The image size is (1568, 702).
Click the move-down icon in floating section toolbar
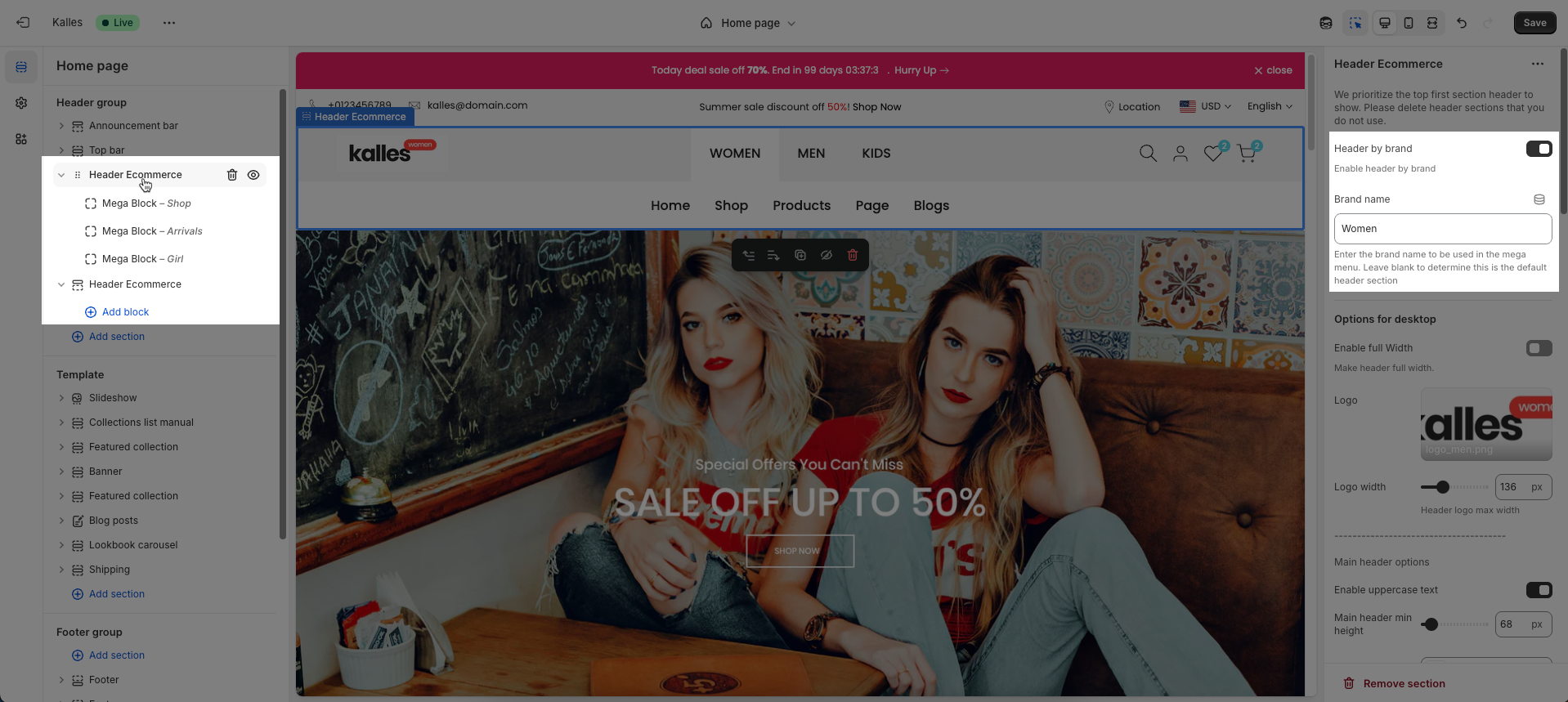click(x=773, y=255)
